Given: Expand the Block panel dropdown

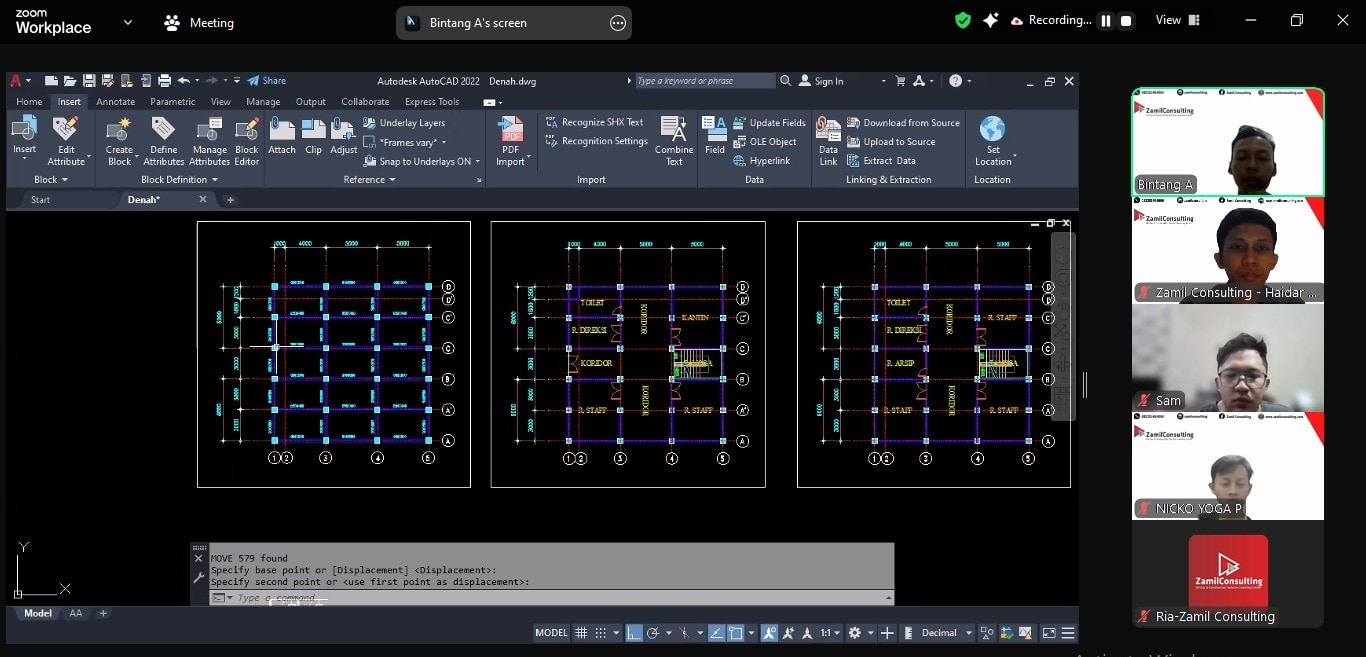Looking at the screenshot, I should (x=51, y=180).
